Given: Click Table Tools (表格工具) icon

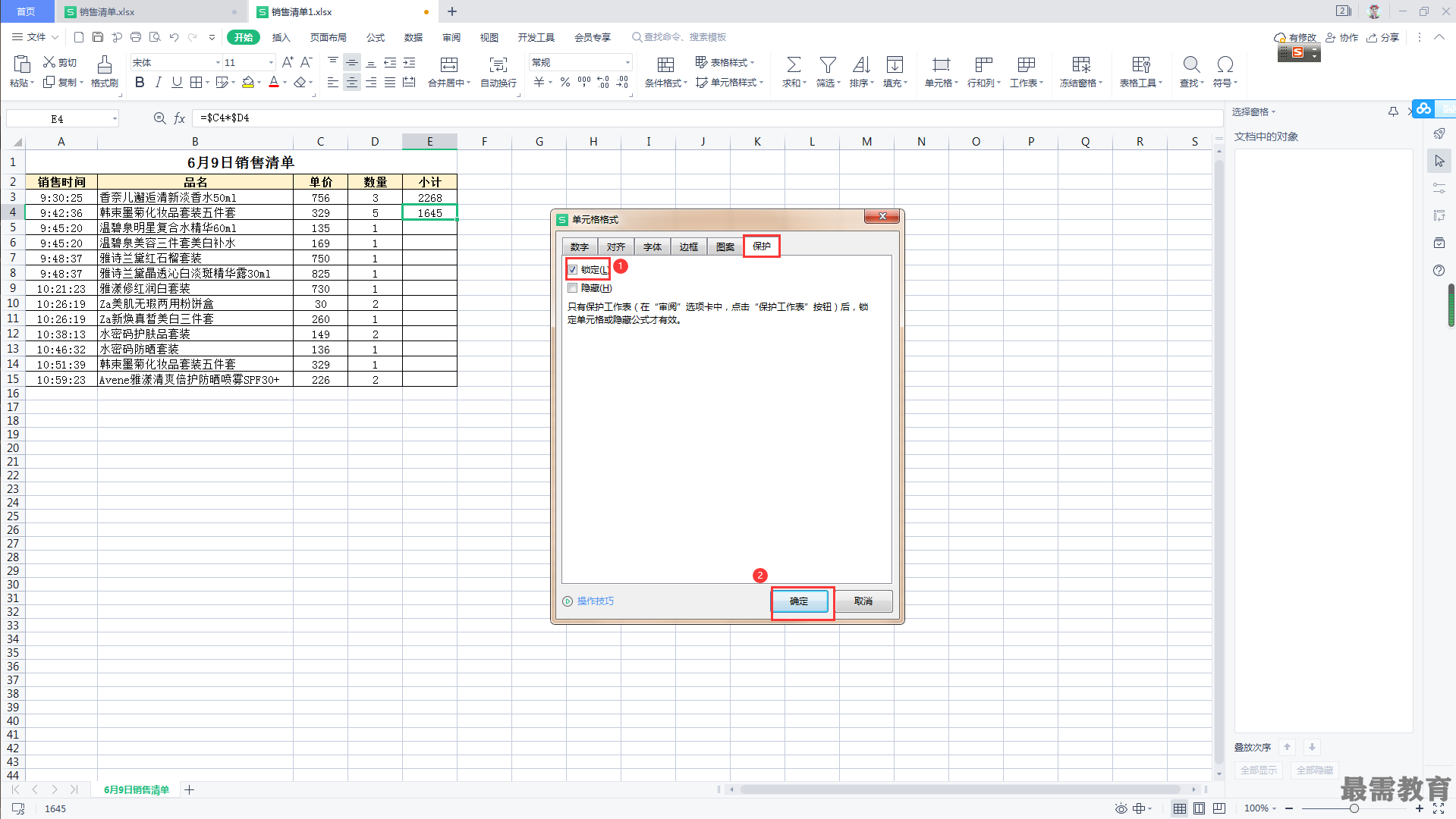Looking at the screenshot, I should click(1140, 64).
